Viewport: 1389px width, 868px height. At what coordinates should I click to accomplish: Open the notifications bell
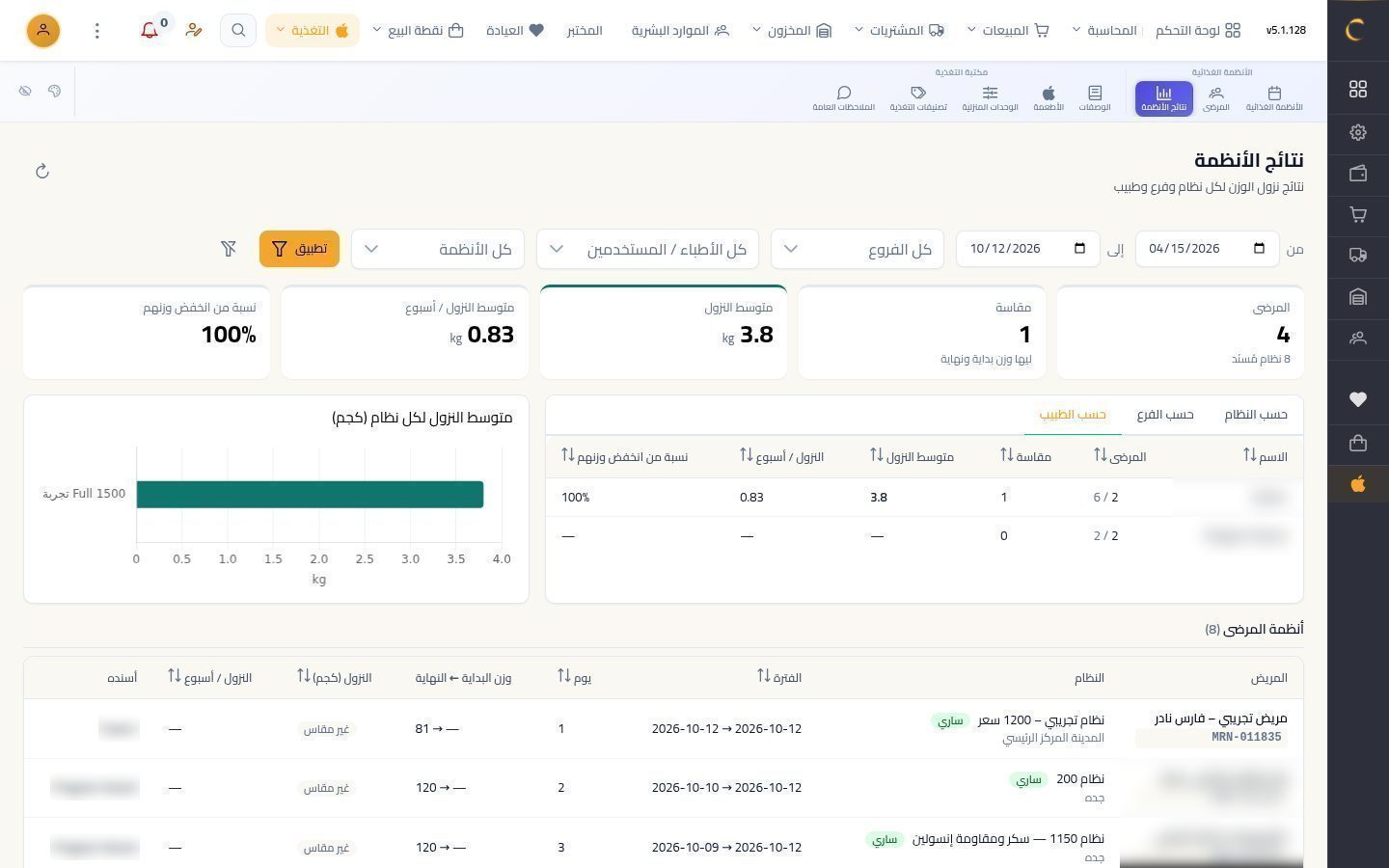point(150,31)
